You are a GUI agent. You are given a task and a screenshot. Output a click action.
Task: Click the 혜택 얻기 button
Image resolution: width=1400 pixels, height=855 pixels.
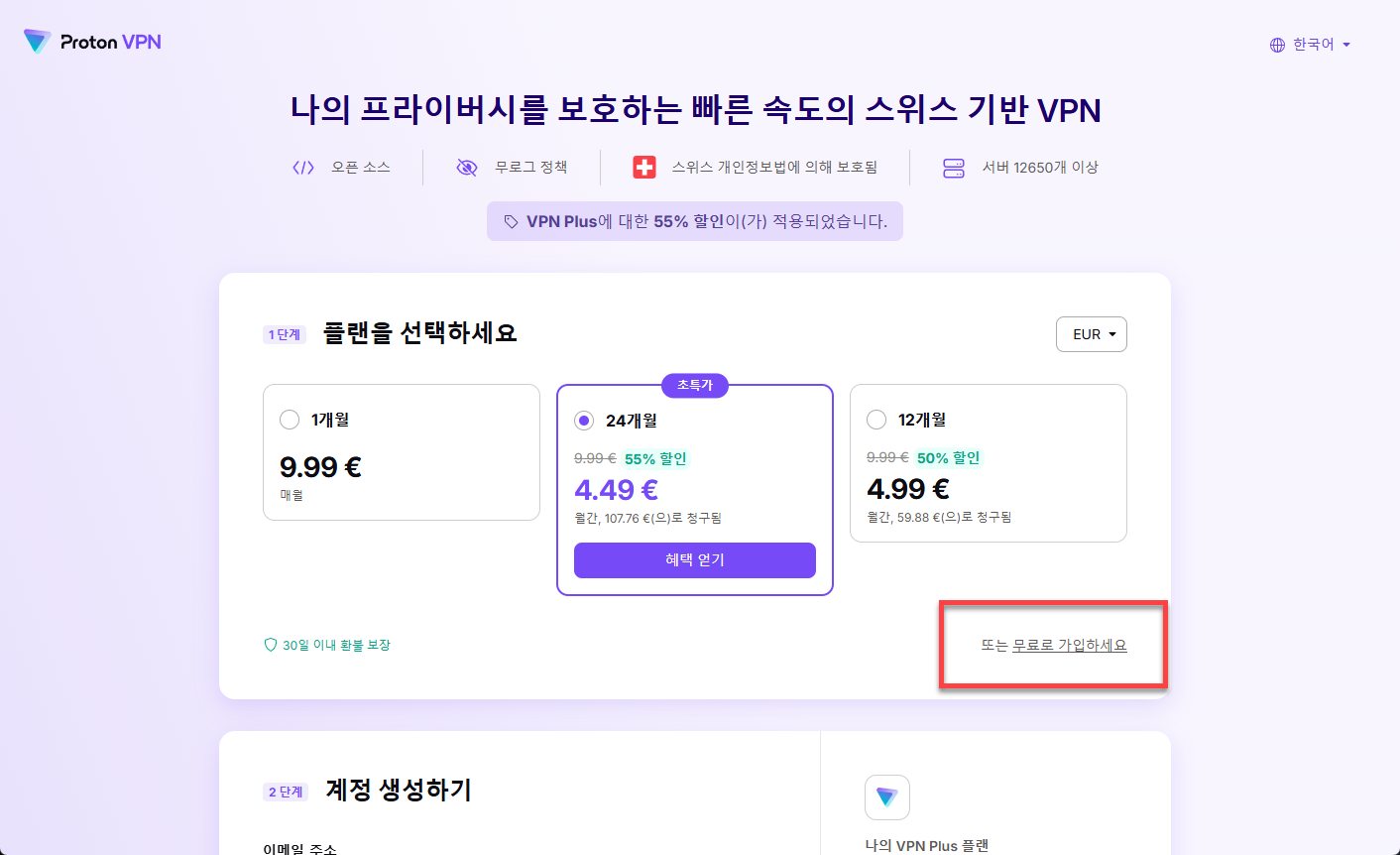tap(695, 560)
